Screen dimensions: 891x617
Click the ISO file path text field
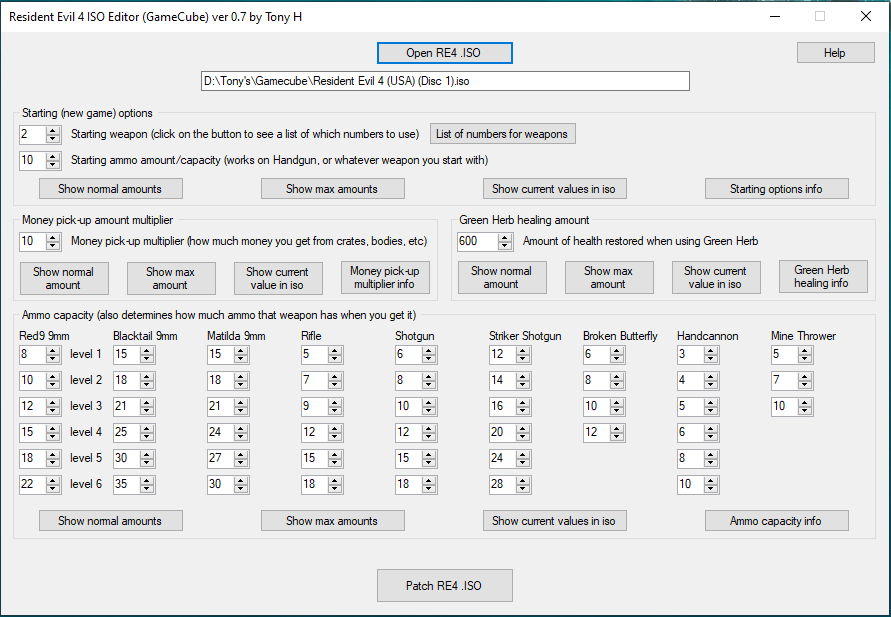click(x=445, y=81)
